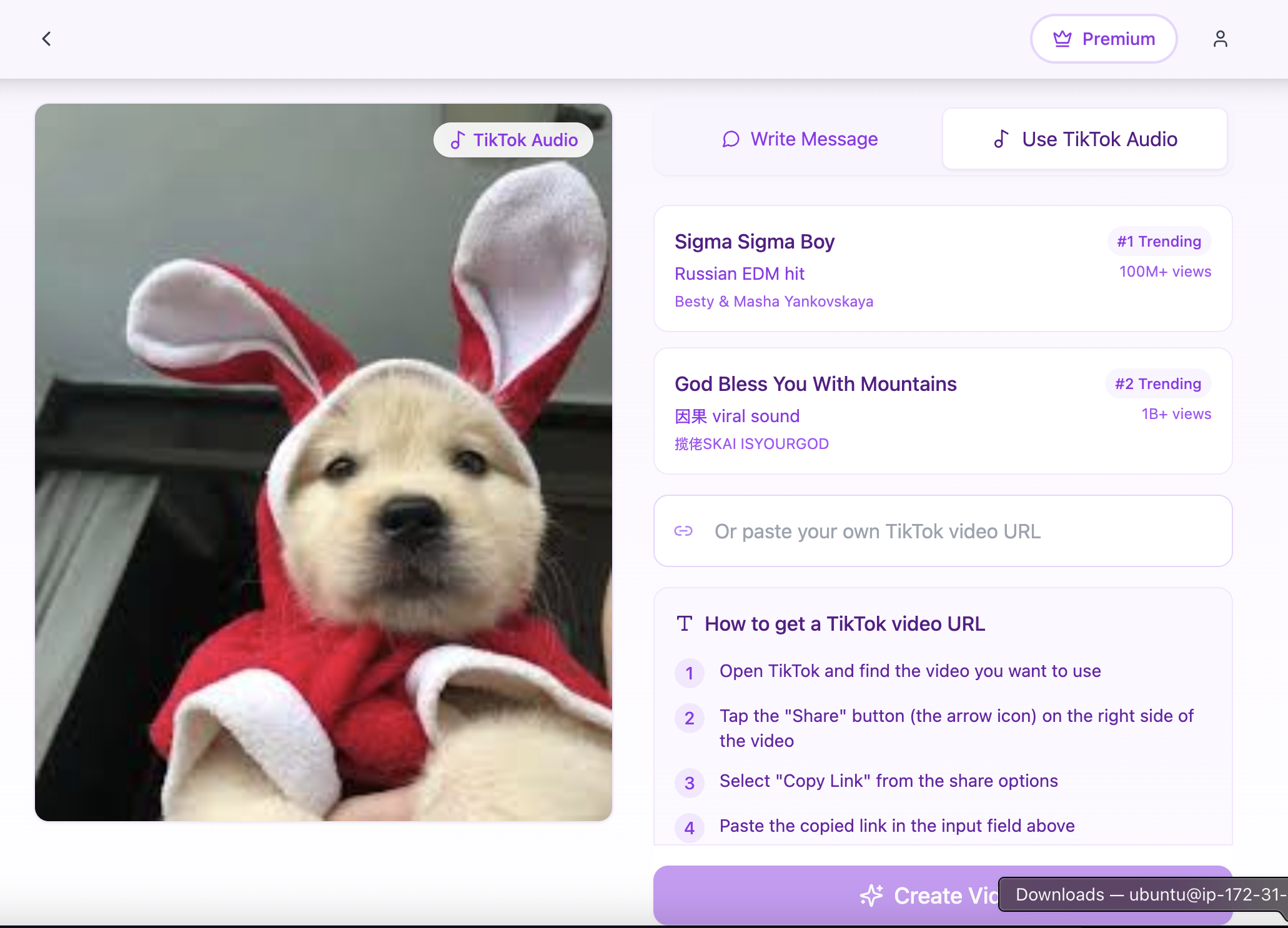1288x928 pixels.
Task: Click the Downloads terminal tooltip
Action: coord(1143,894)
